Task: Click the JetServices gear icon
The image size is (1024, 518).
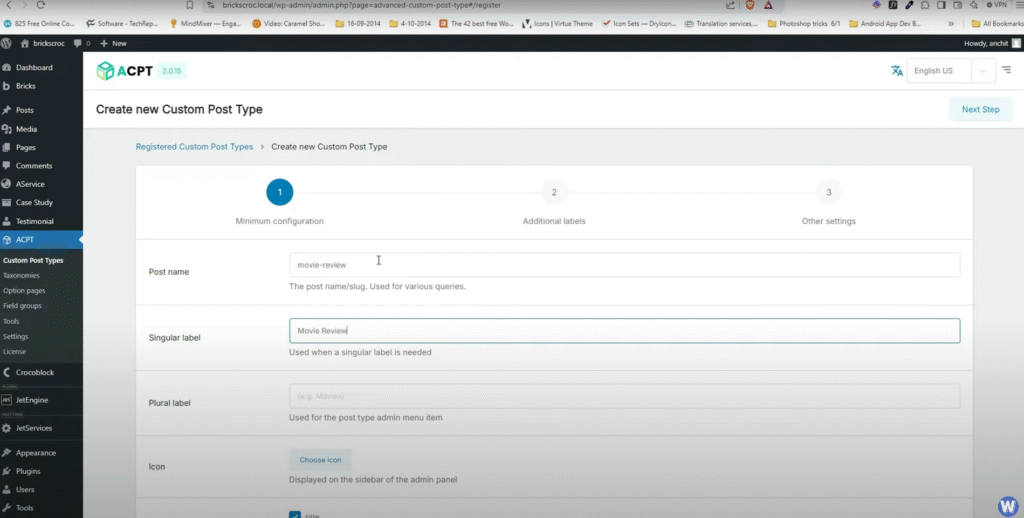Action: [x=7, y=428]
